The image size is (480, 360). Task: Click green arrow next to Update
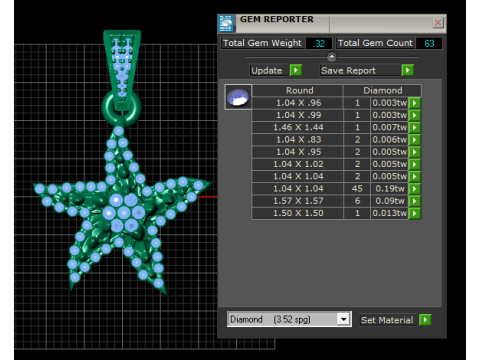pos(296,70)
